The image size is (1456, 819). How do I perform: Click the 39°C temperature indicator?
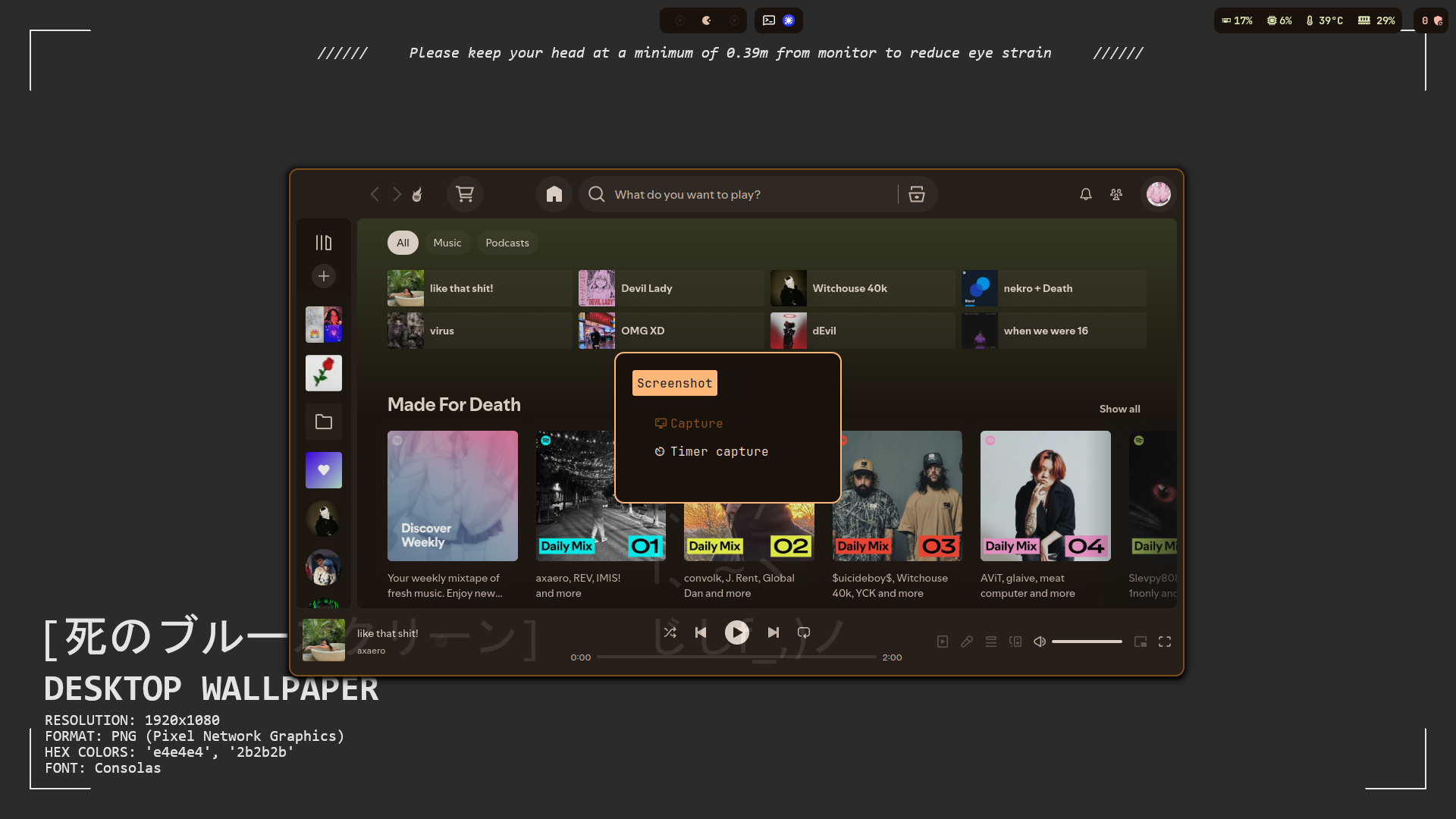(1325, 20)
